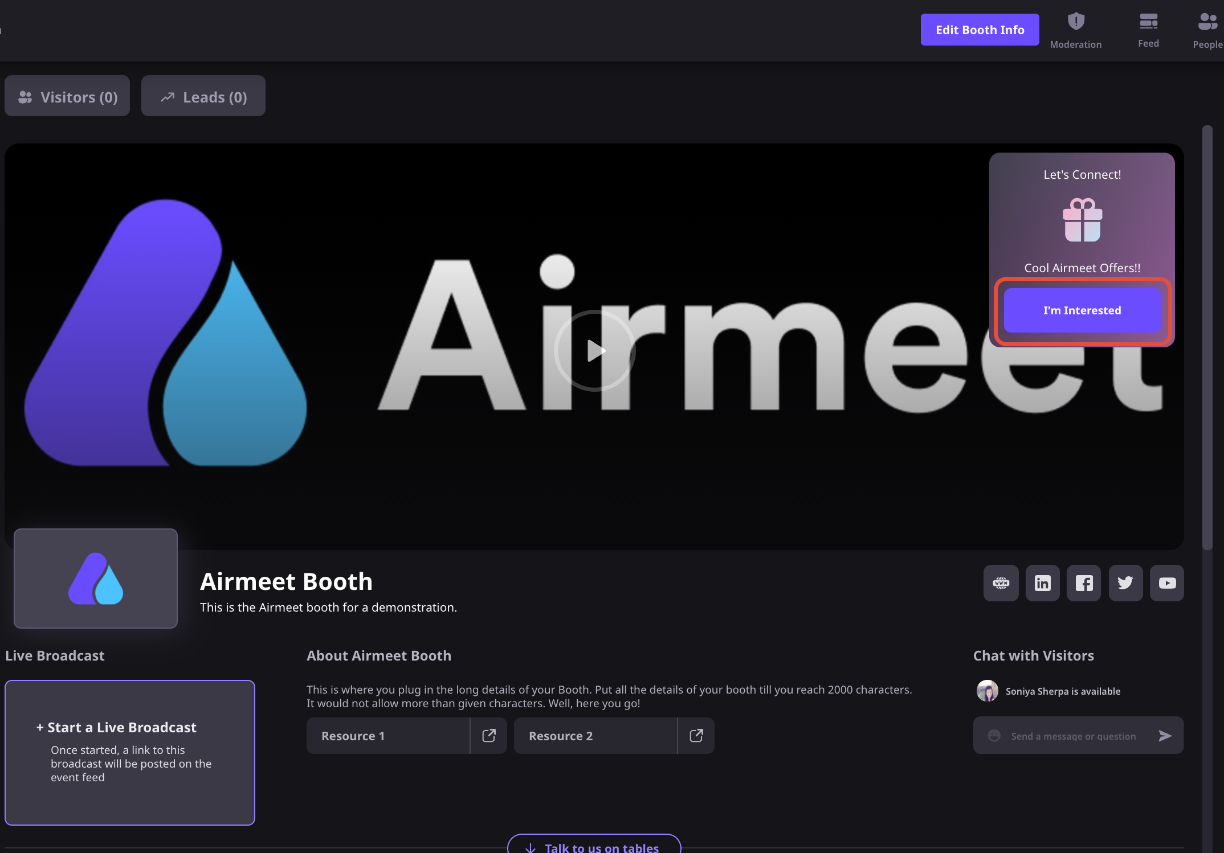Screen dimensions: 1224x853
Task: Open the booth Twitter icon
Action: (x=1126, y=583)
